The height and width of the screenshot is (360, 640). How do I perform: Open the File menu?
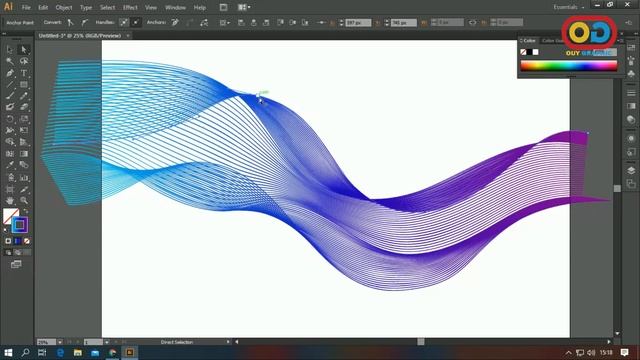pos(26,7)
